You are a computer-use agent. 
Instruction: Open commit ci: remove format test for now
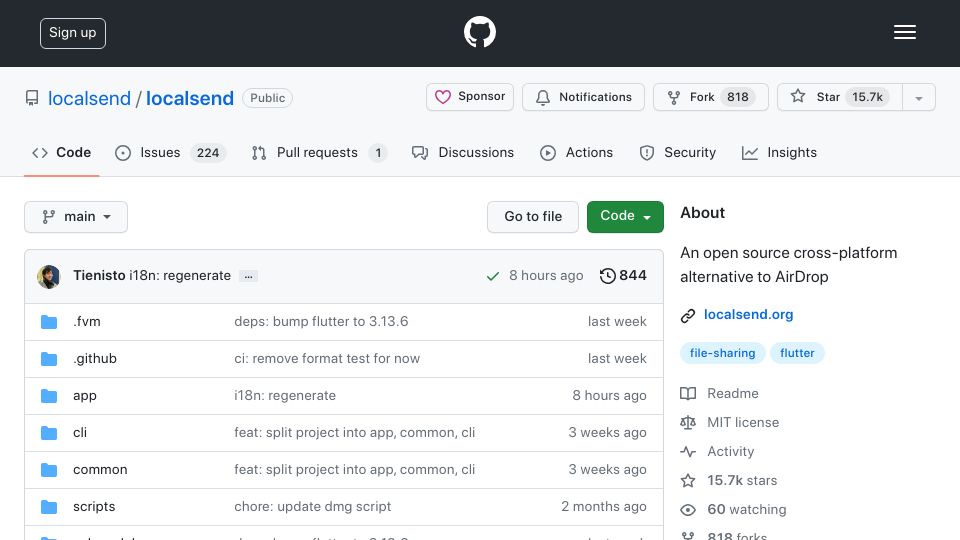327,359
